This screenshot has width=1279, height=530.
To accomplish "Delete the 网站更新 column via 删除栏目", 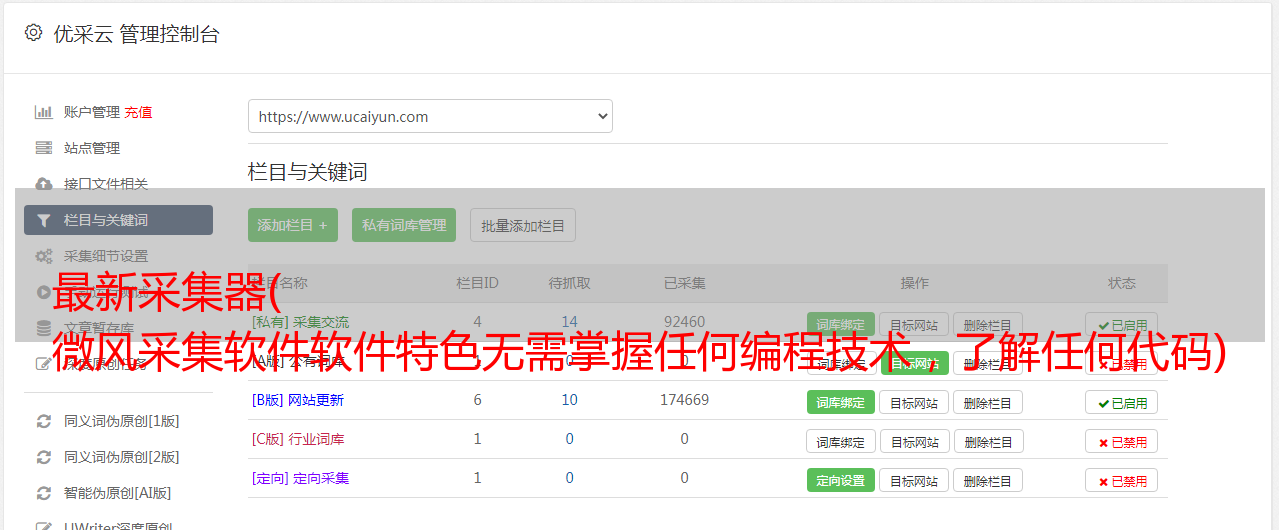I will [988, 402].
